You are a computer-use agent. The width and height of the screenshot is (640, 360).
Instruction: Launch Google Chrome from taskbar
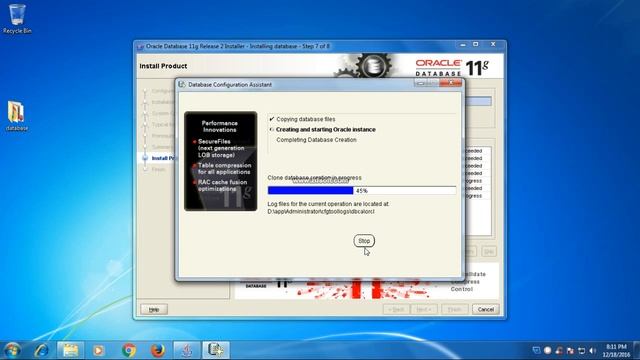129,350
